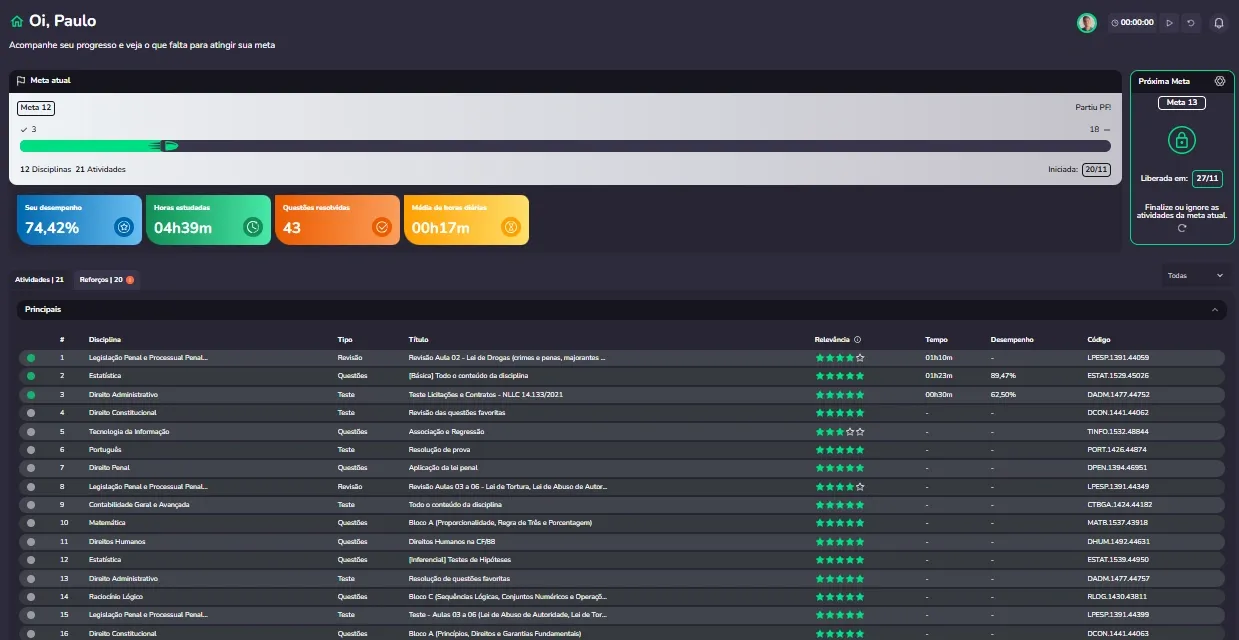
Task: Sort by the Tipo column header
Action: coord(345,340)
